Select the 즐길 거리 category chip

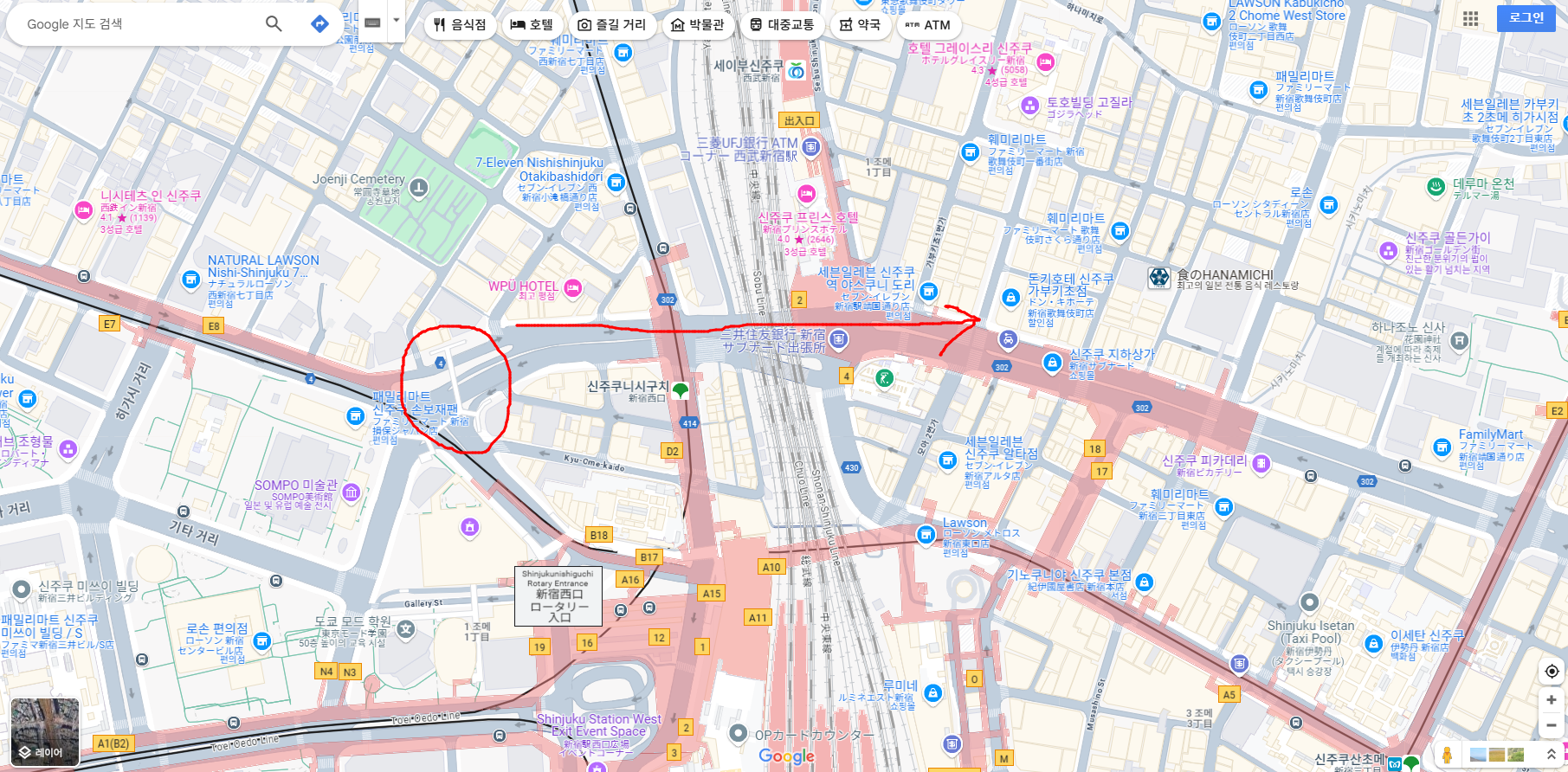coord(612,25)
